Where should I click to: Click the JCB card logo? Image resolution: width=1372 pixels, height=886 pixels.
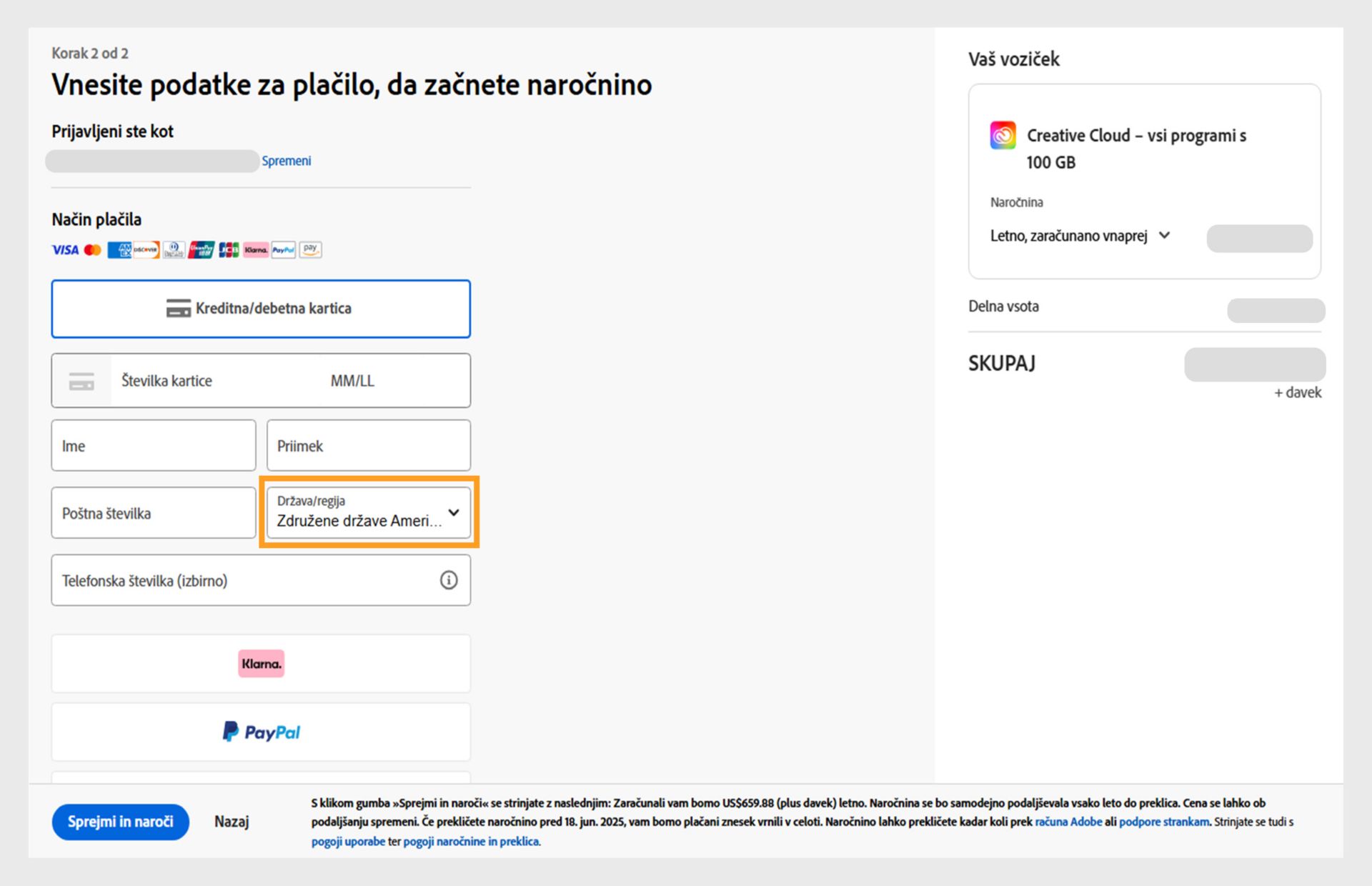coord(229,249)
